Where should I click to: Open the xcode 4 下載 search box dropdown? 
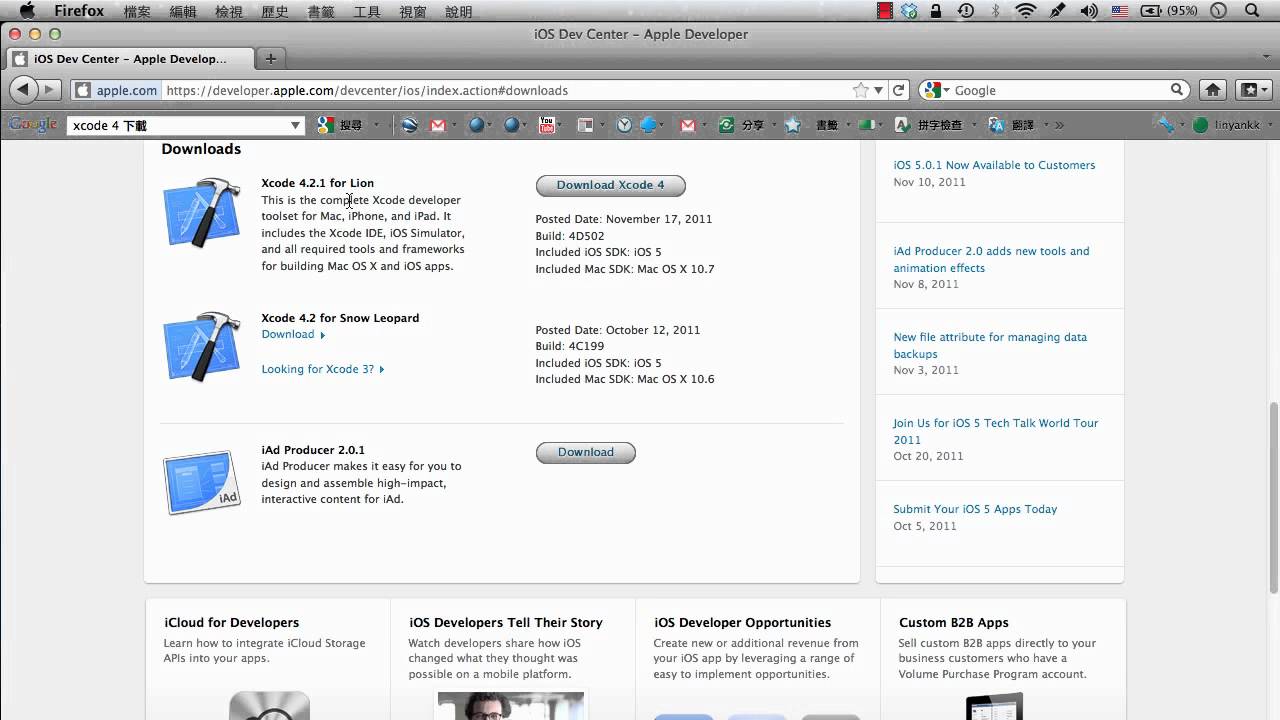click(295, 125)
